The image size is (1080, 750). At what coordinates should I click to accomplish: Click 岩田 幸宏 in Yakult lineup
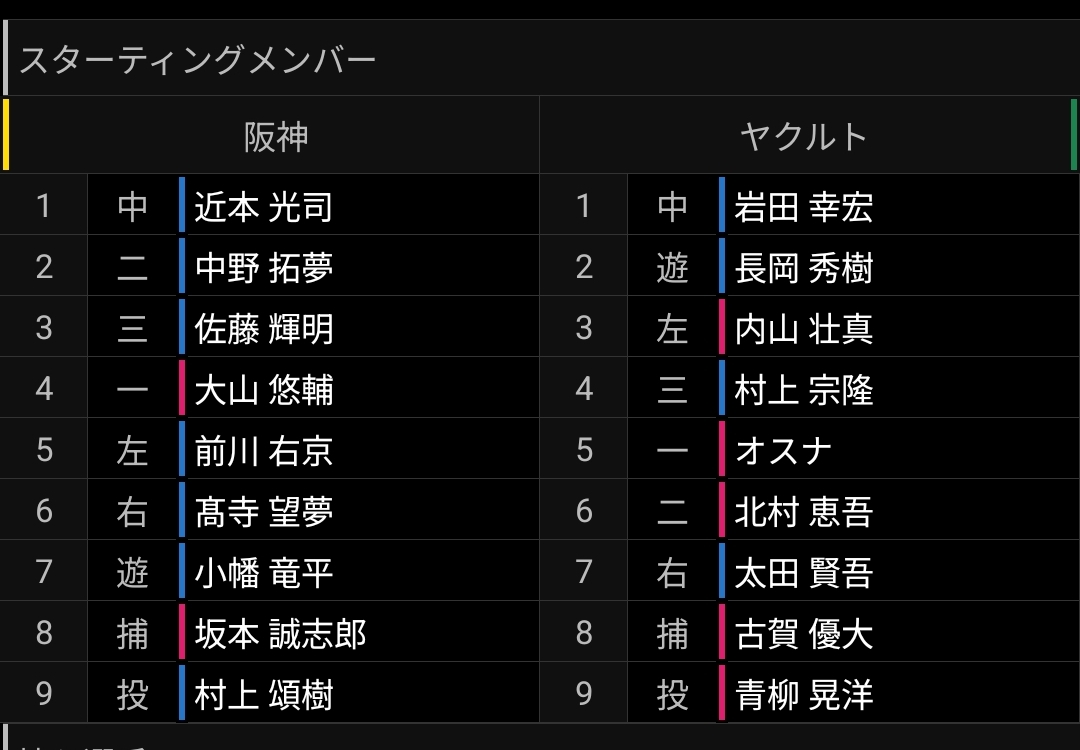pyautogui.click(x=803, y=206)
